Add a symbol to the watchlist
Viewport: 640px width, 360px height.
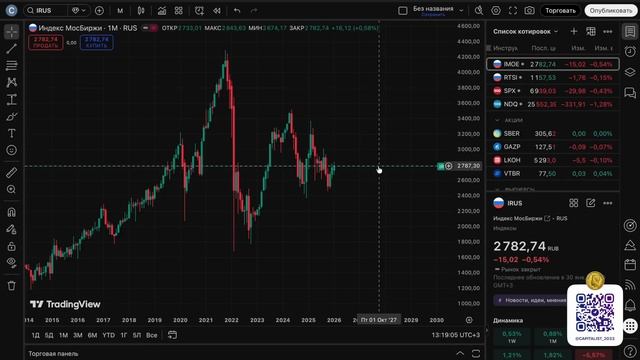point(574,31)
